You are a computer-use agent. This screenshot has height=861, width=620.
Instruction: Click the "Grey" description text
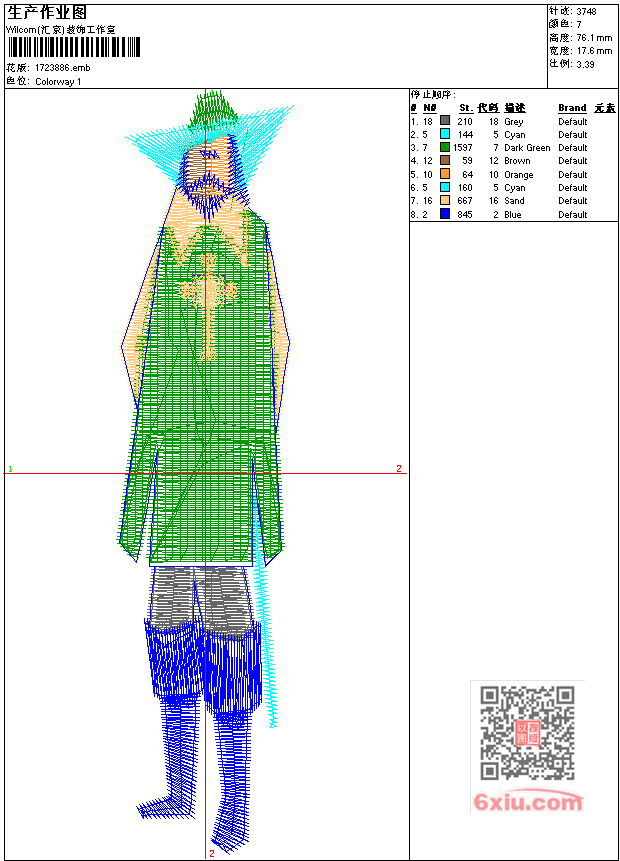click(513, 122)
